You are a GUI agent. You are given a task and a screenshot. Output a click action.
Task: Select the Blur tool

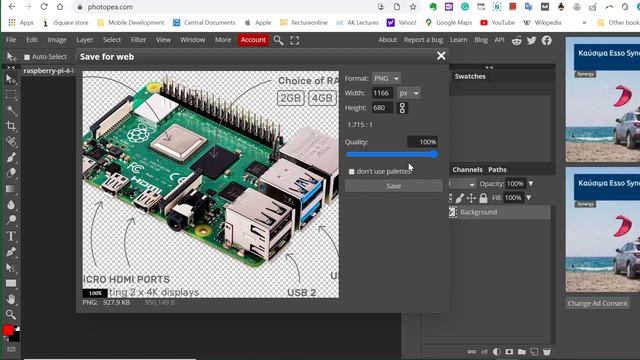[x=11, y=204]
